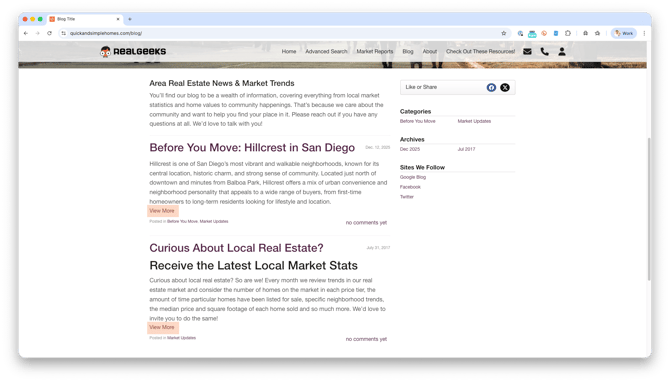670x382 pixels.
Task: Open a new tab with plus button
Action: [x=130, y=19]
